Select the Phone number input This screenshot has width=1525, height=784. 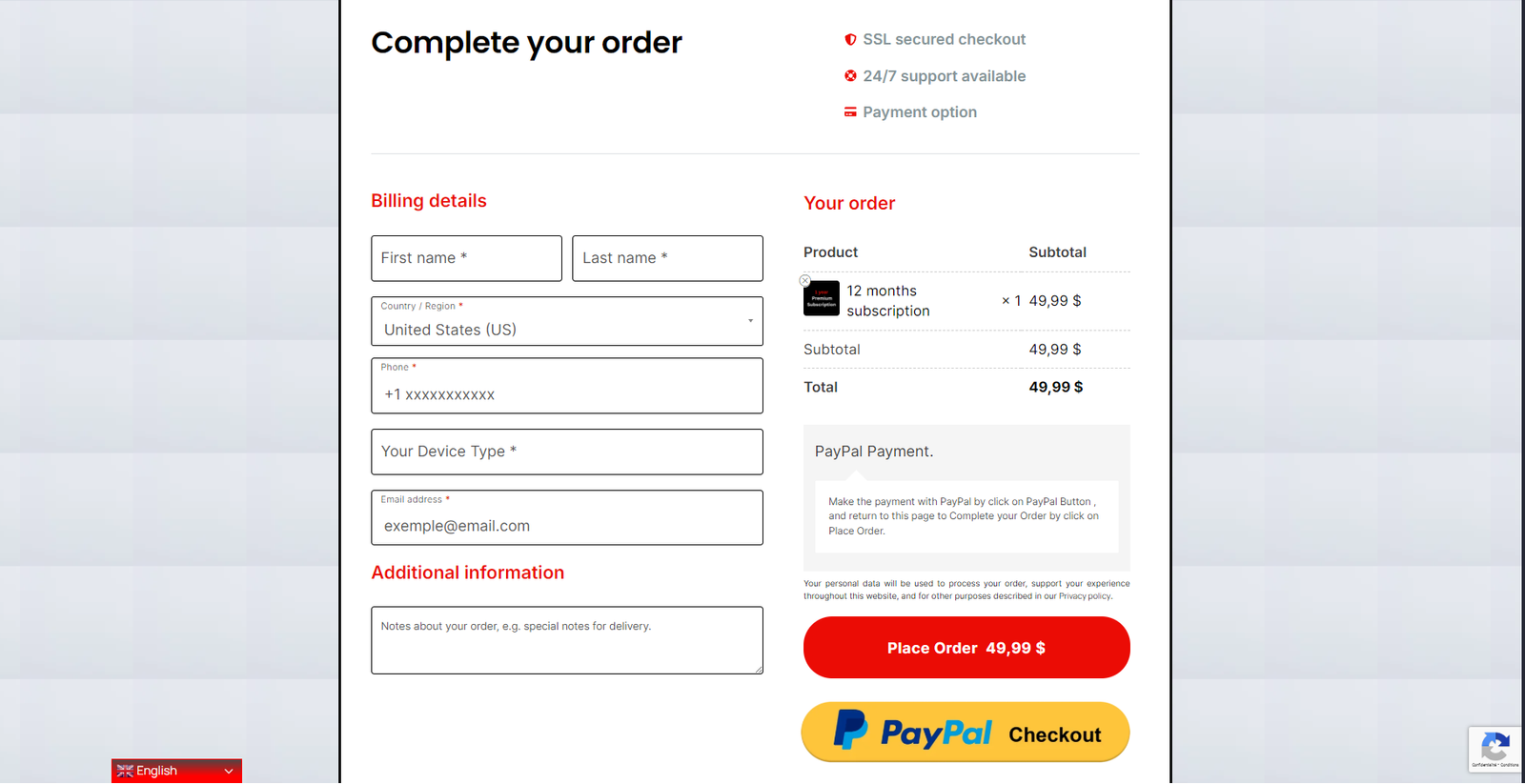(x=567, y=393)
